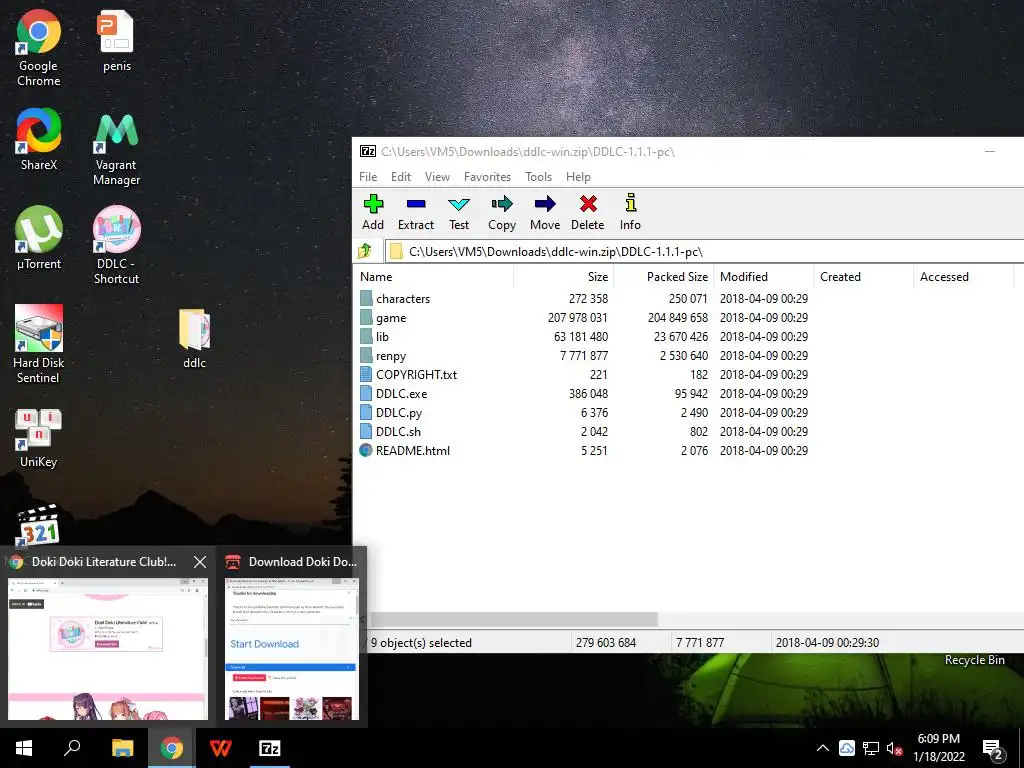This screenshot has width=1024, height=768.
Task: Click the µTorrent desktop icon
Action: (x=39, y=238)
